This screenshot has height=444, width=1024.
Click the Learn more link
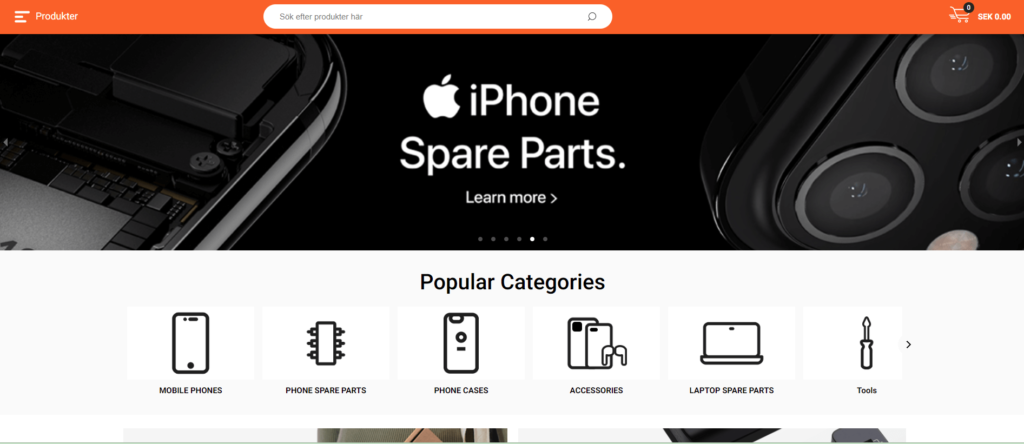pos(511,197)
